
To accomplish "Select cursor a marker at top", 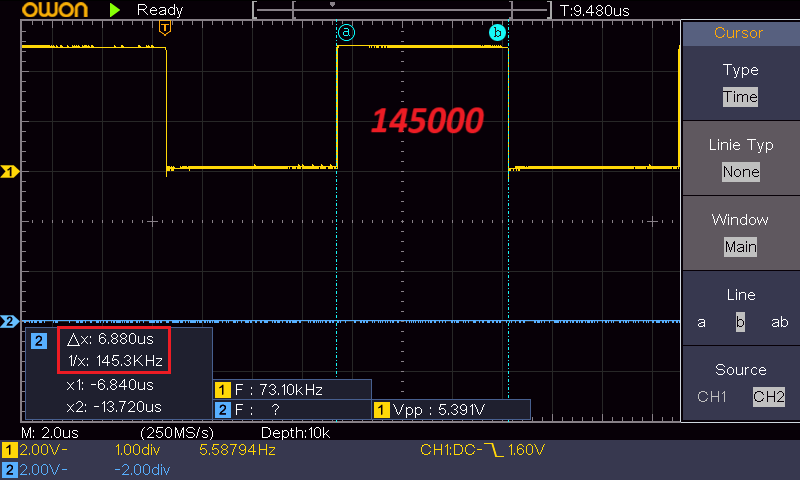I will [x=346, y=33].
